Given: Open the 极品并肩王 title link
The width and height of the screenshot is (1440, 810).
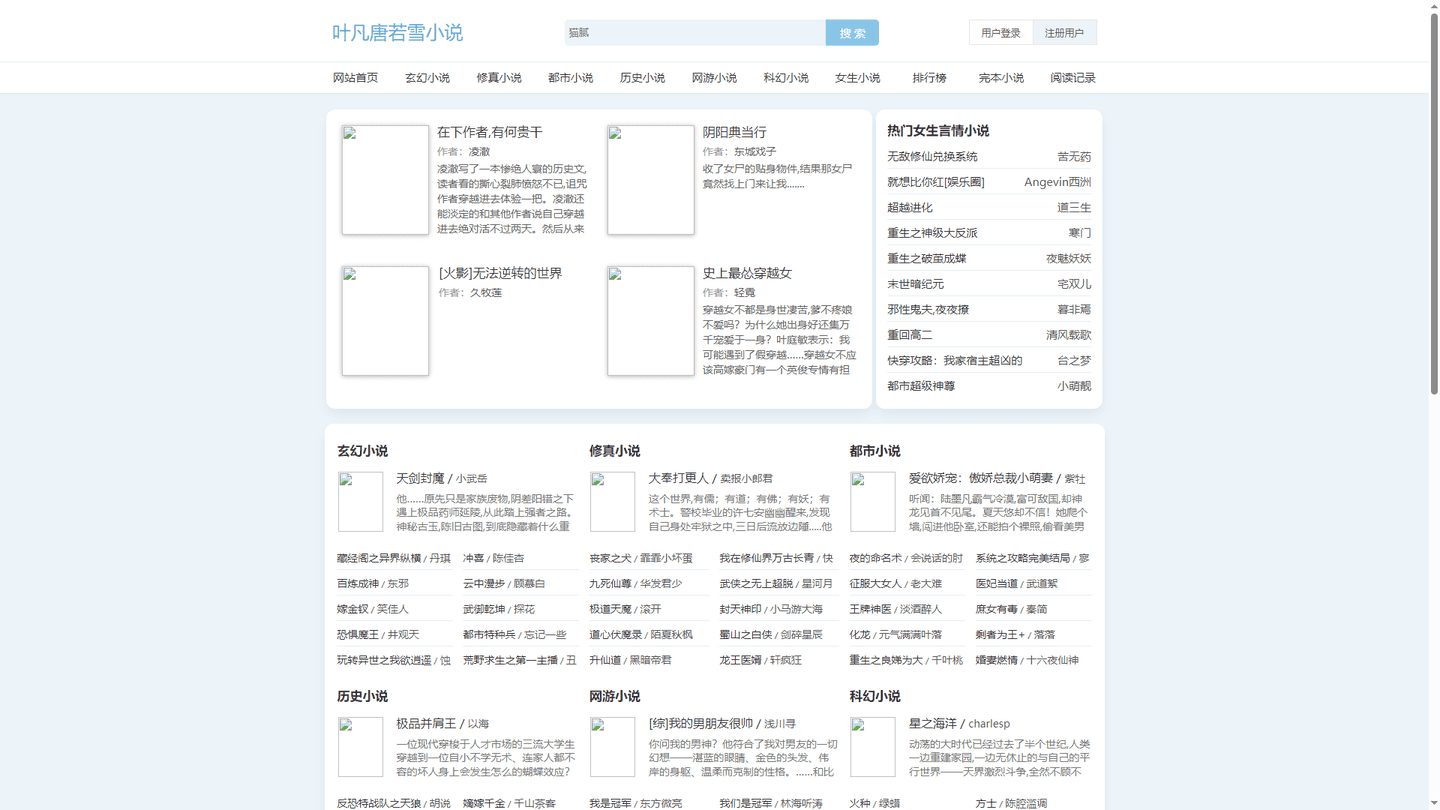Looking at the screenshot, I should [426, 724].
